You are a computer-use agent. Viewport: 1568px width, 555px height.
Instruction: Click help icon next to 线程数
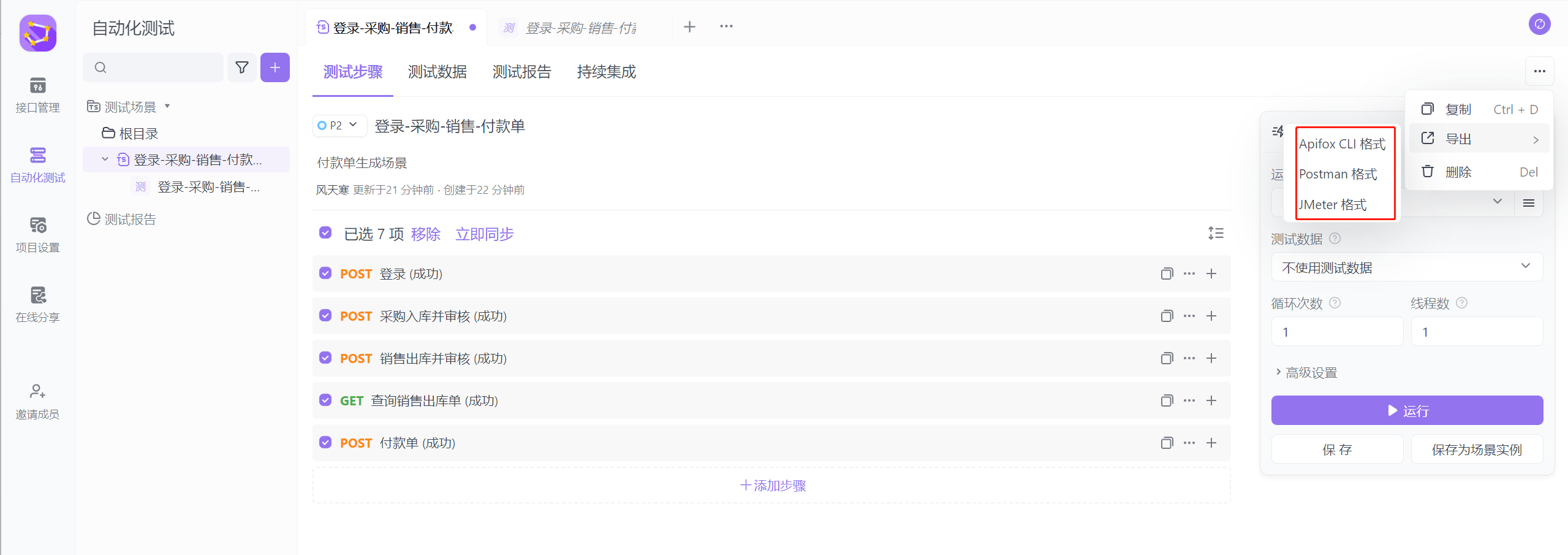tap(1461, 303)
